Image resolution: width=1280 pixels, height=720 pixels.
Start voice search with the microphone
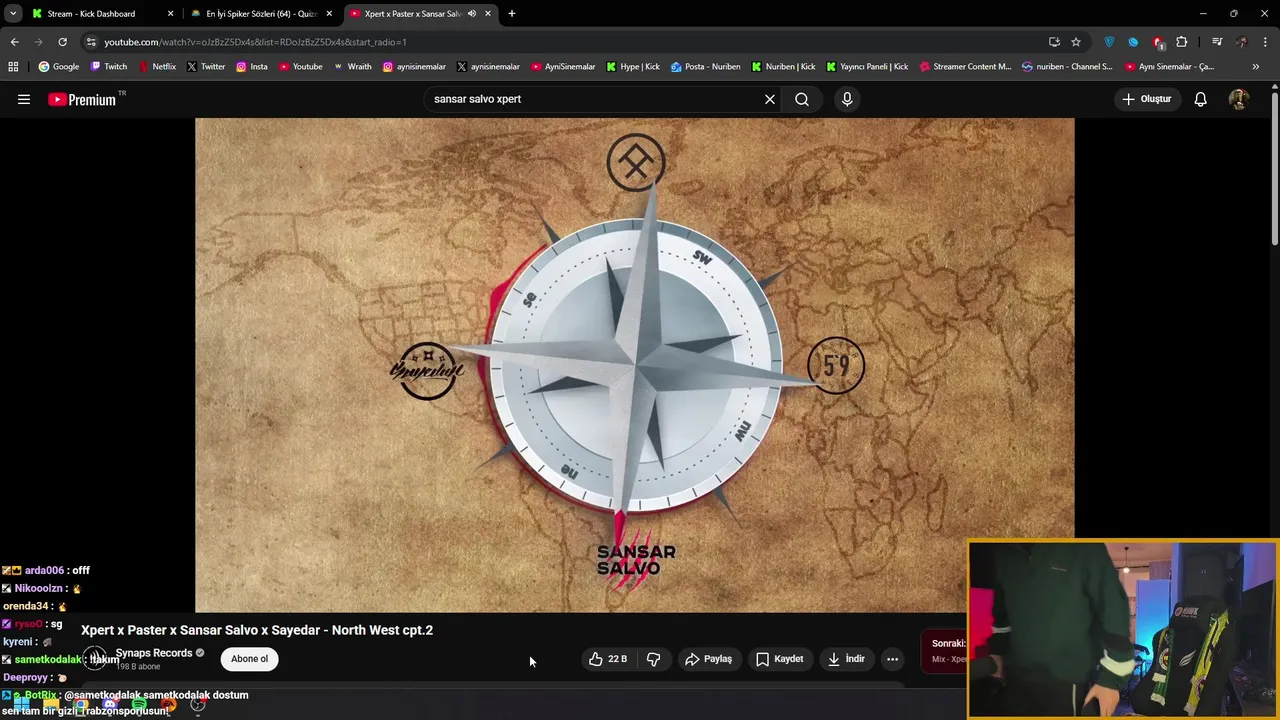coord(847,99)
